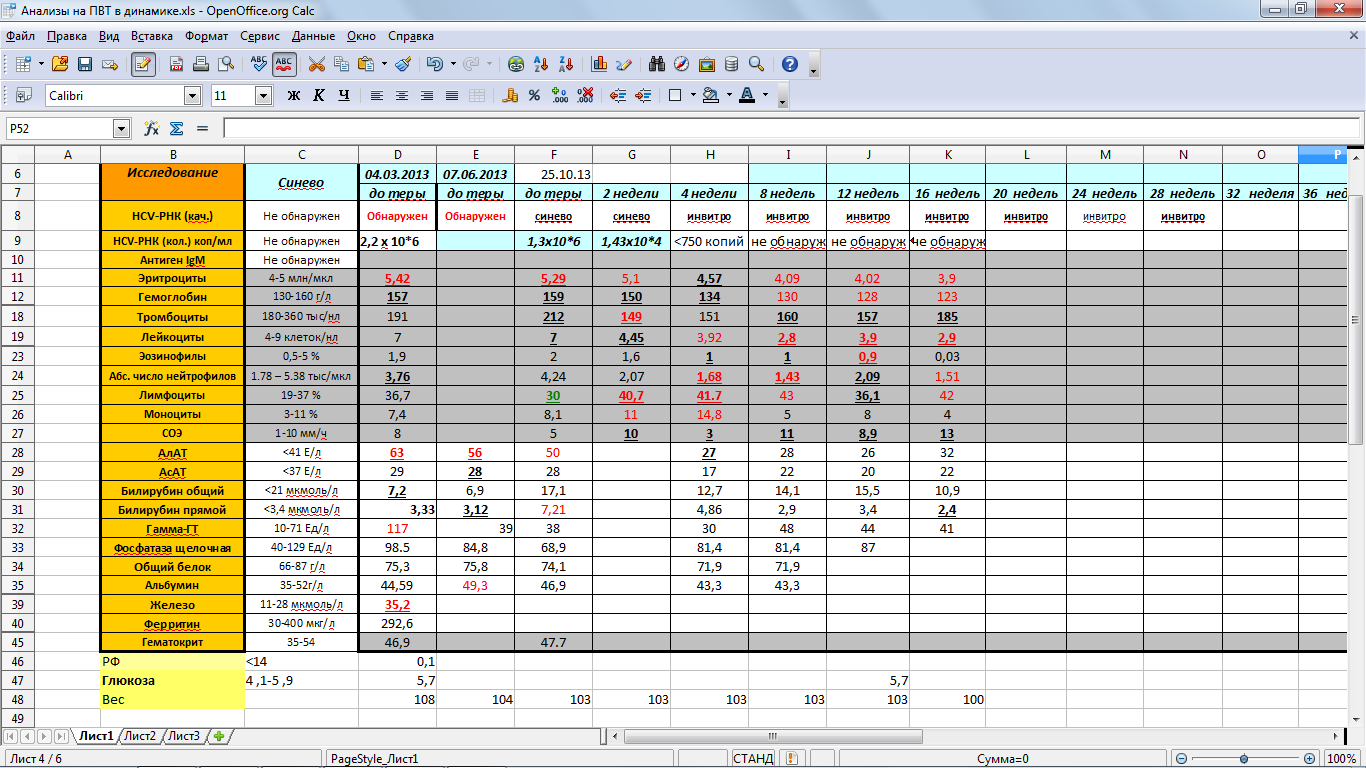1366x768 pixels.
Task: Open Data Sources
Action: click(x=732, y=64)
